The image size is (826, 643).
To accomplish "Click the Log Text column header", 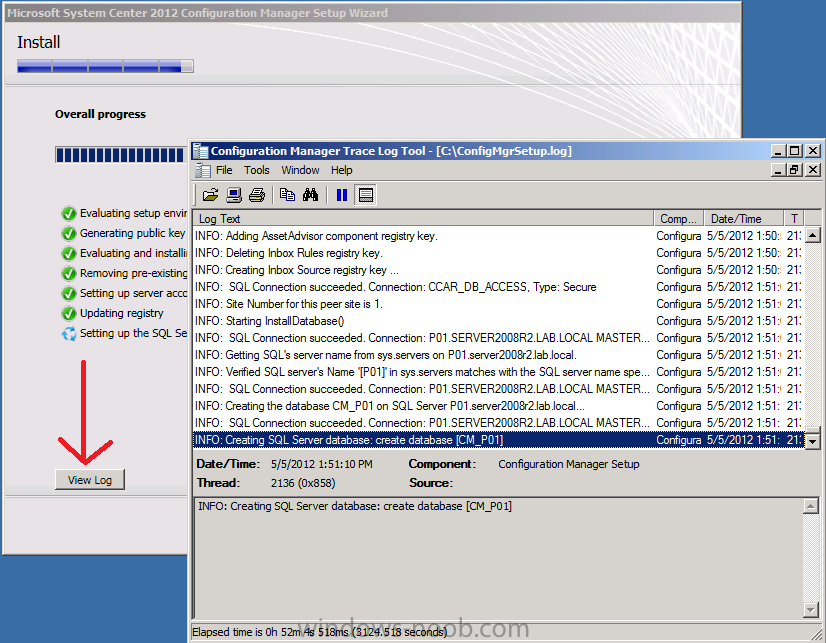I will [x=424, y=219].
